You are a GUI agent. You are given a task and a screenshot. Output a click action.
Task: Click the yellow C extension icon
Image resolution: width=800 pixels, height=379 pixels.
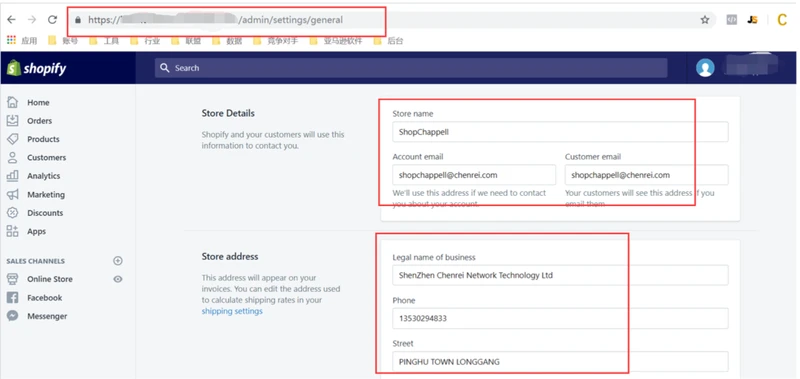[x=782, y=20]
